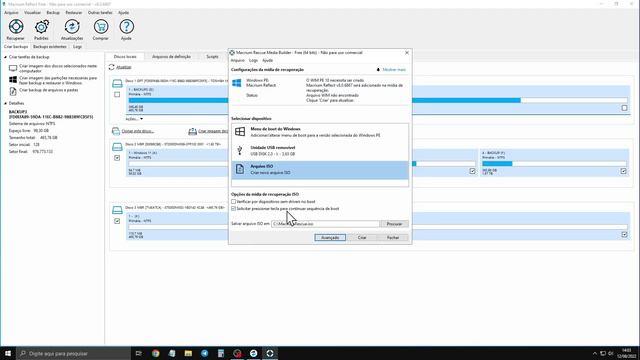Click the Windows logo icon in backup tasks
The image size is (640, 360).
tap(13, 80)
